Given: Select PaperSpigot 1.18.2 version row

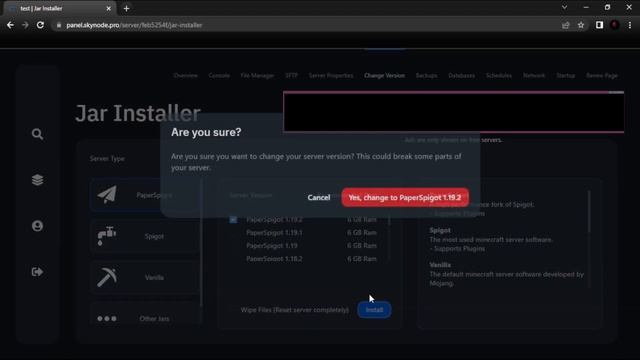Looking at the screenshot, I should tap(311, 259).
